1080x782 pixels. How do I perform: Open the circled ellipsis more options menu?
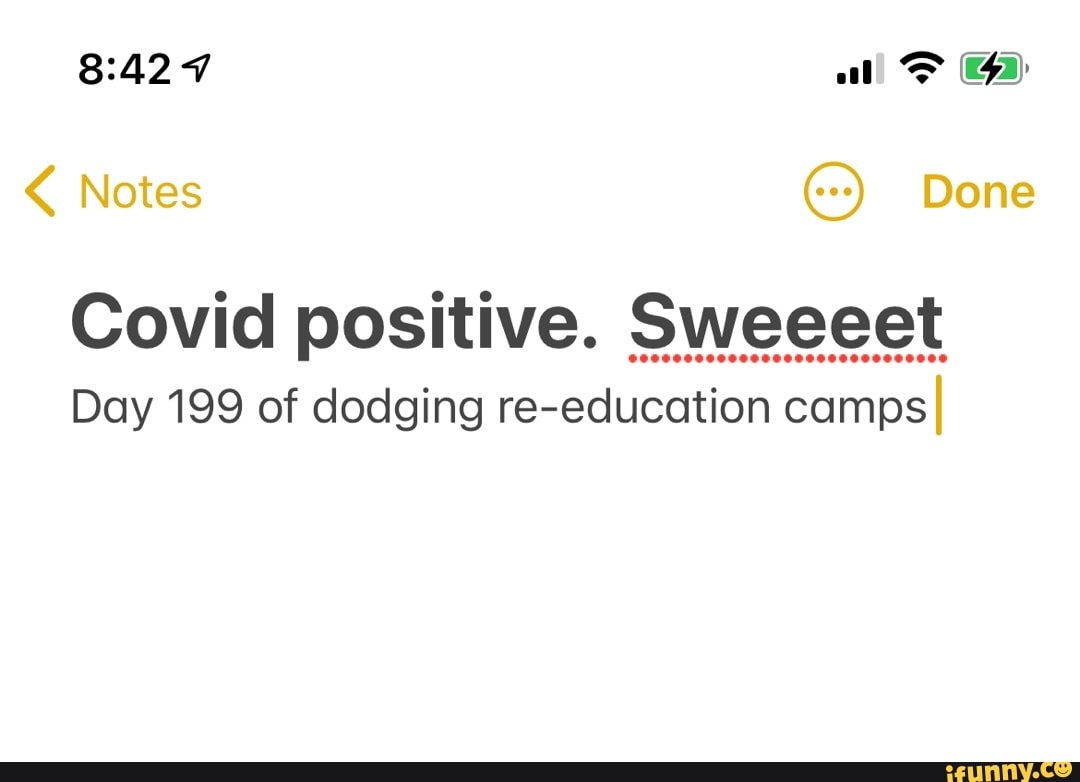coord(833,191)
